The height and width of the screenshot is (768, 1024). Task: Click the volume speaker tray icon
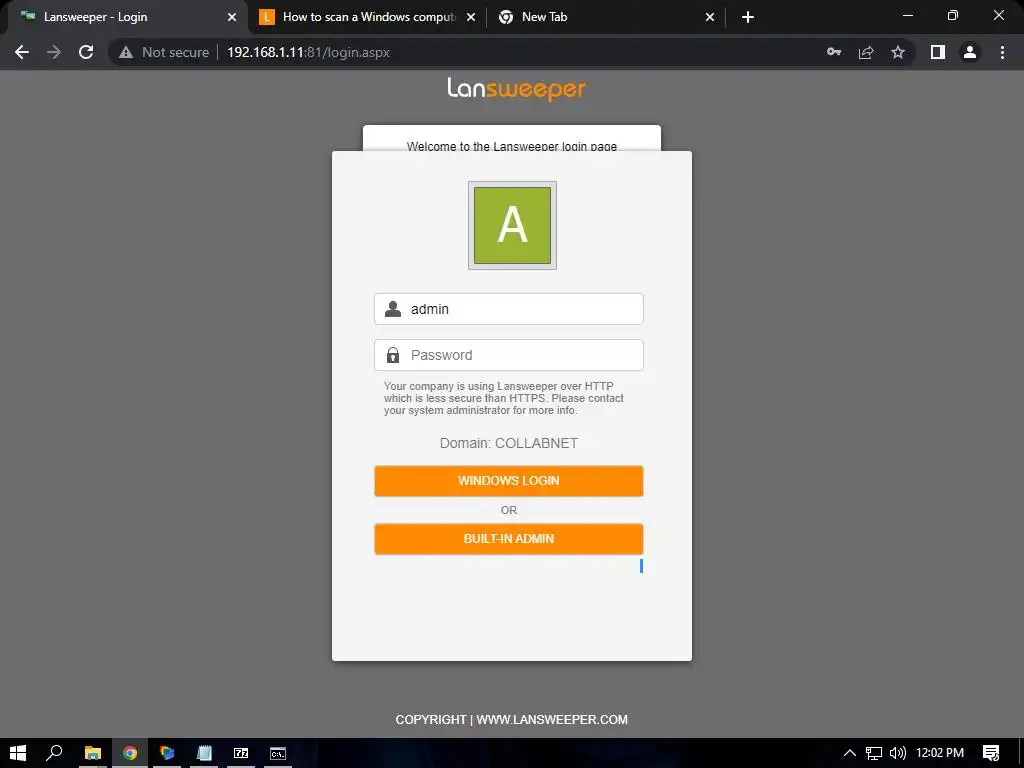[898, 753]
